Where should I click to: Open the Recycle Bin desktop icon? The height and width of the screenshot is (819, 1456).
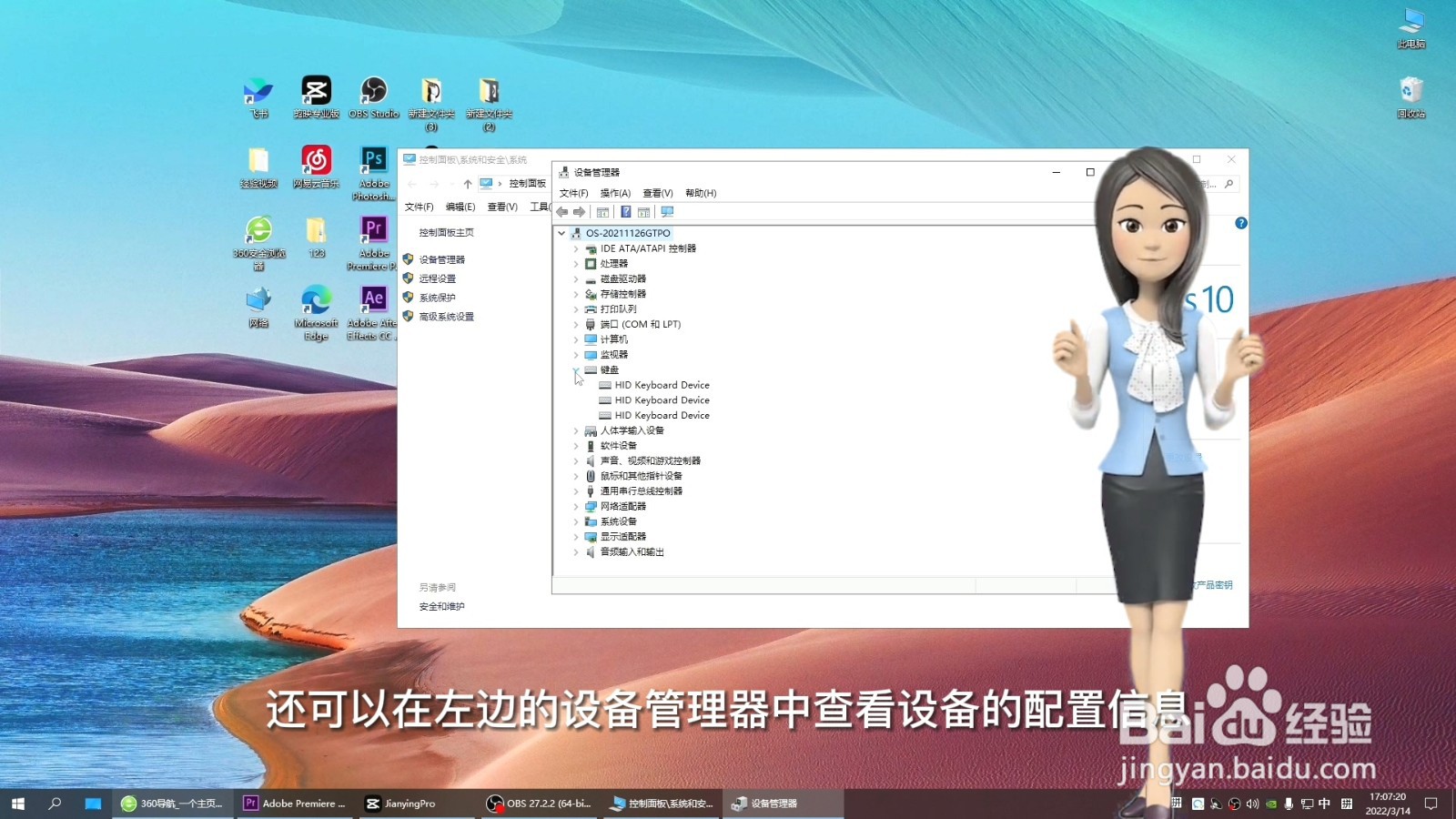pos(1411,97)
